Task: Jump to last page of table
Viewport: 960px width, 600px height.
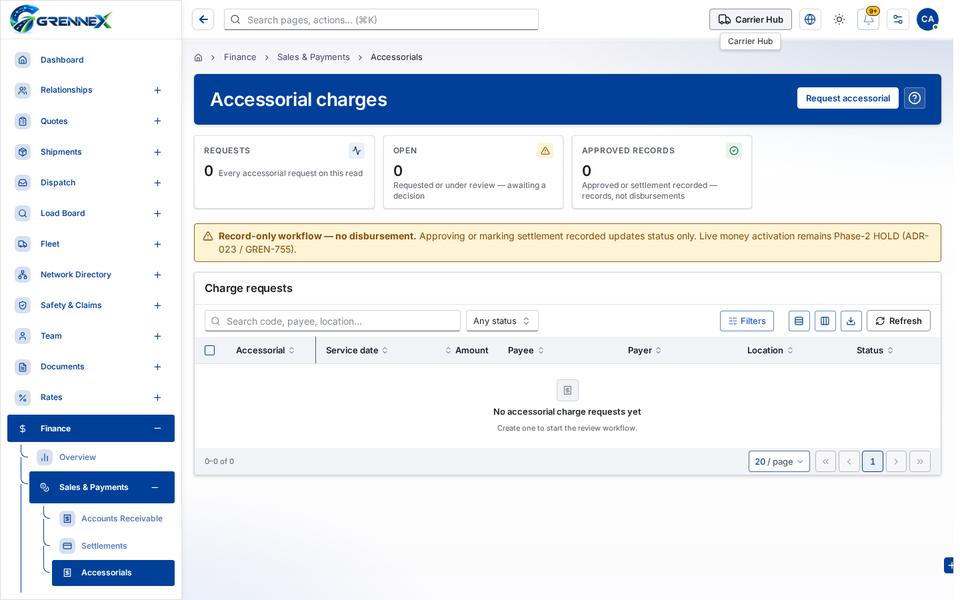Action: point(920,462)
